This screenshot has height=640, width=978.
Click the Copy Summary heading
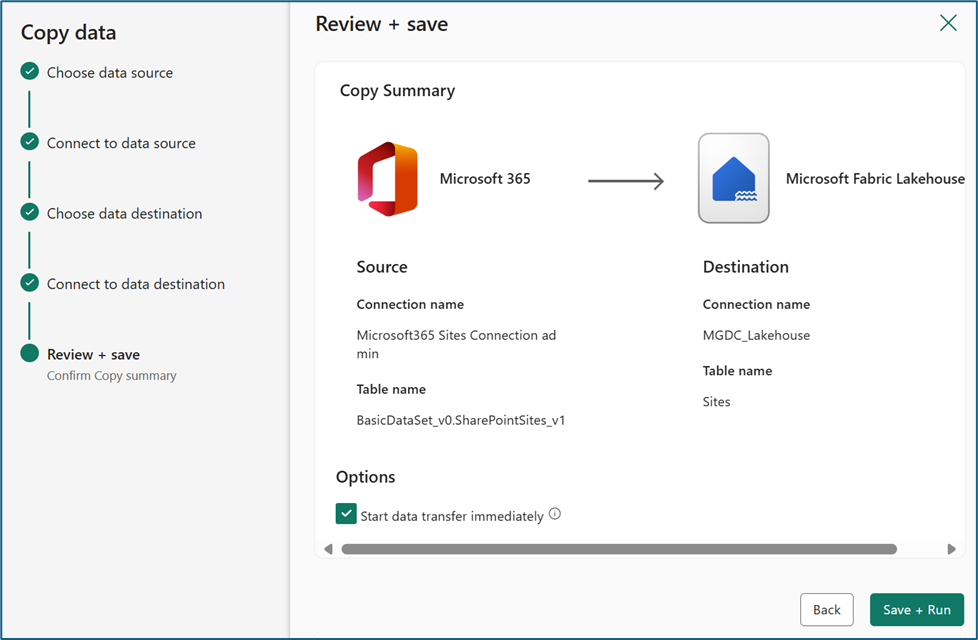point(397,91)
